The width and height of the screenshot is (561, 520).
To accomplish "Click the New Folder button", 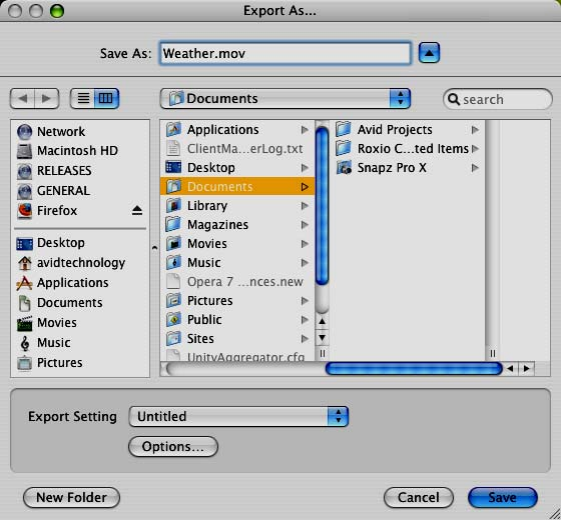I will (x=72, y=497).
